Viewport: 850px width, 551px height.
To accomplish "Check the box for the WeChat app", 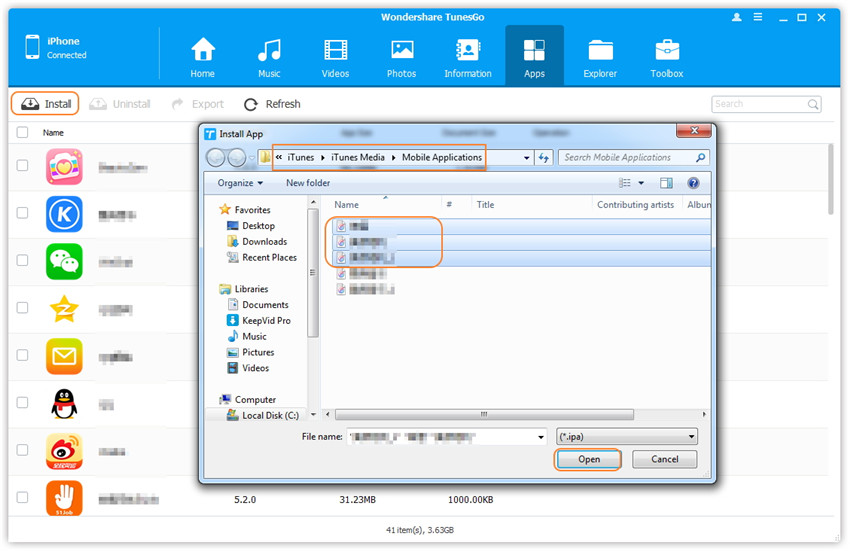I will click(22, 261).
